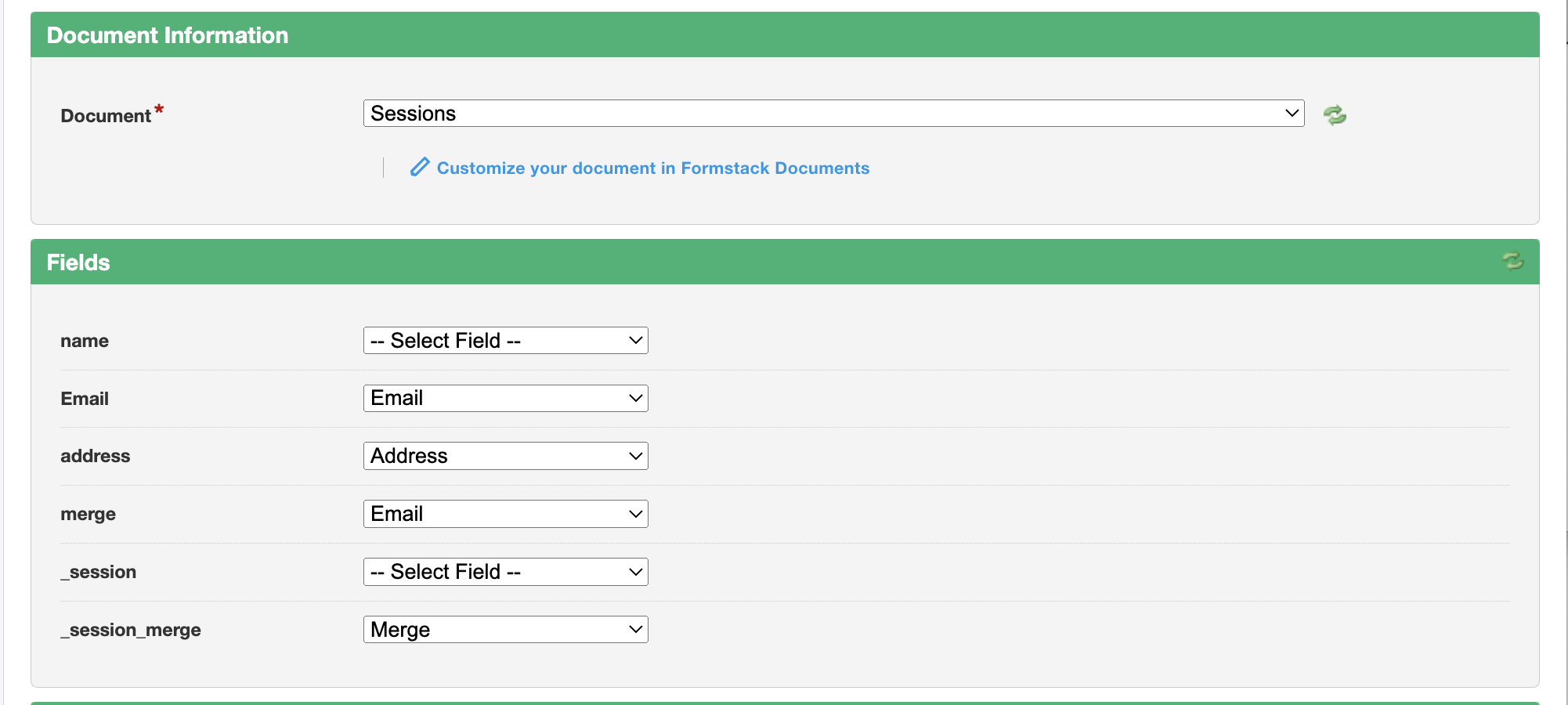
Task: Open the Sessions document dropdown
Action: coord(833,114)
